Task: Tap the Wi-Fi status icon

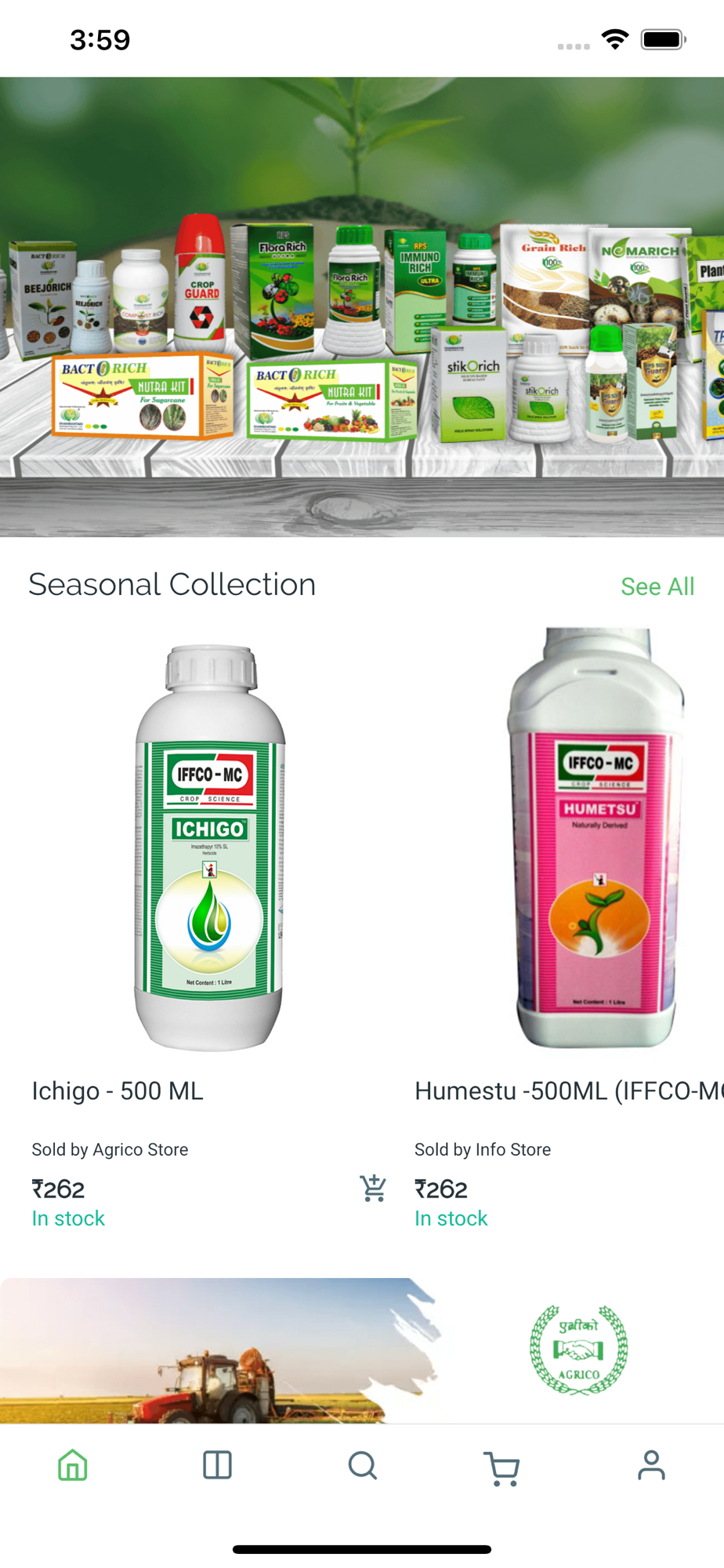Action: coord(615,39)
